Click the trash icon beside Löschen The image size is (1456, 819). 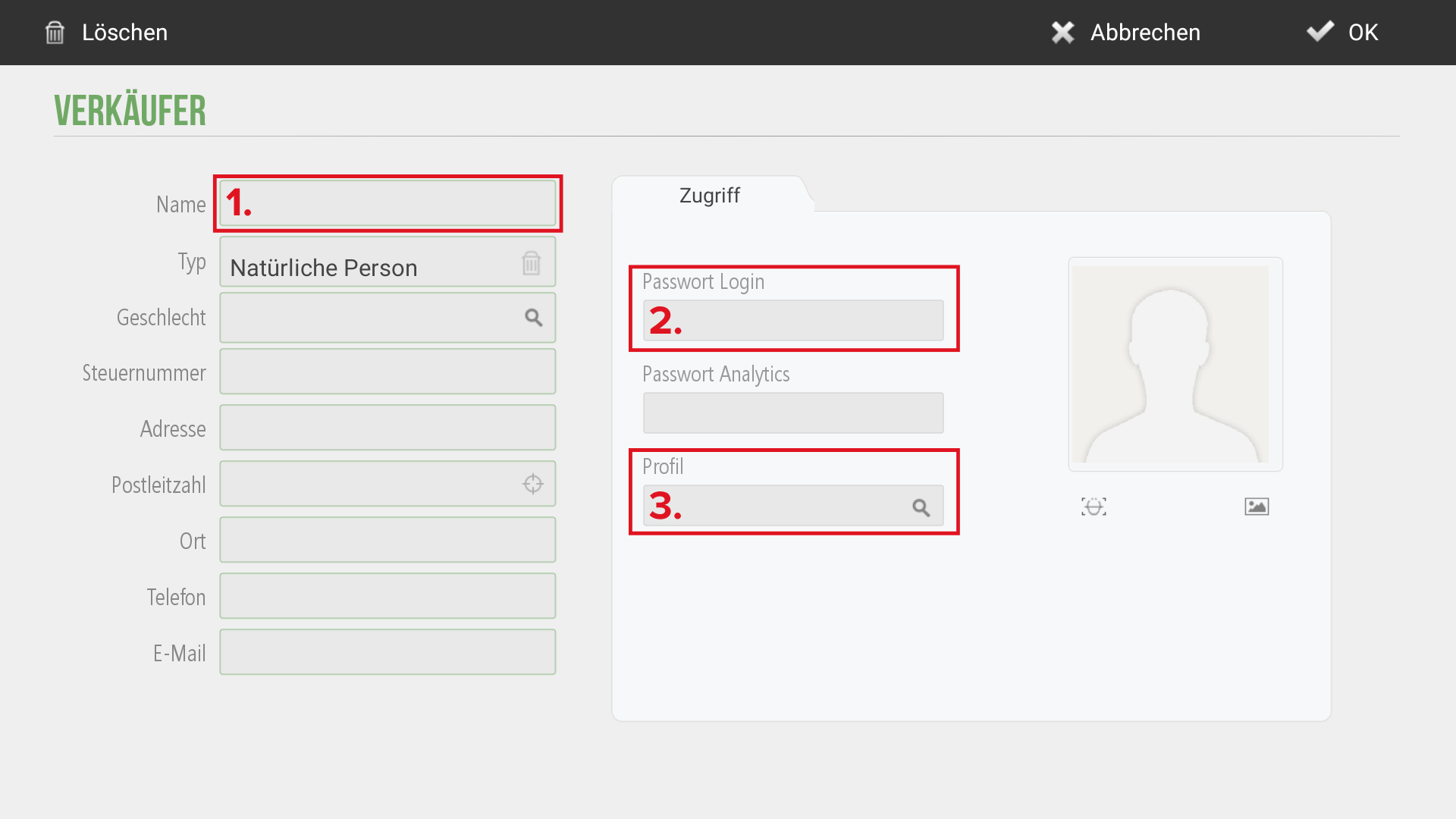pos(55,33)
